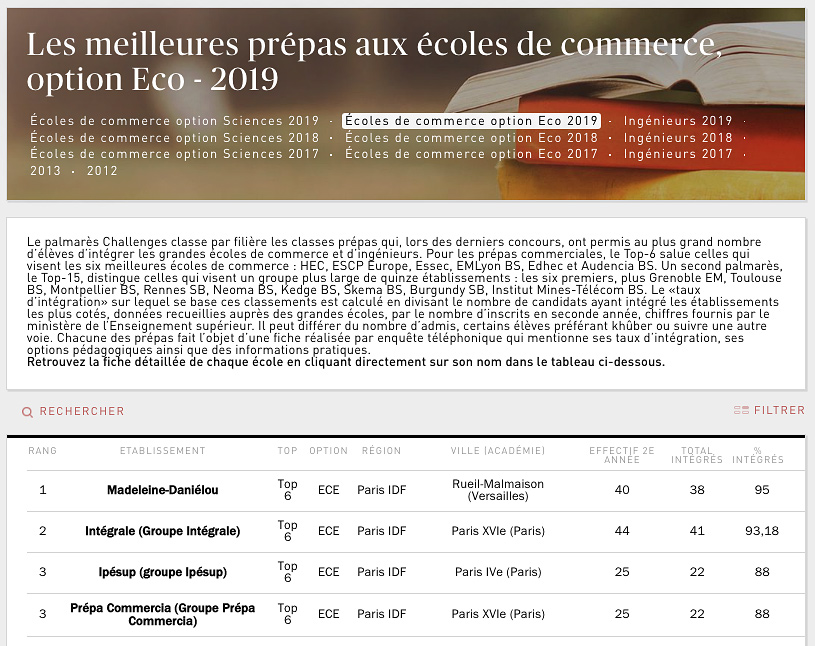Sort by the Rang column header
The height and width of the screenshot is (646, 815).
coord(43,451)
